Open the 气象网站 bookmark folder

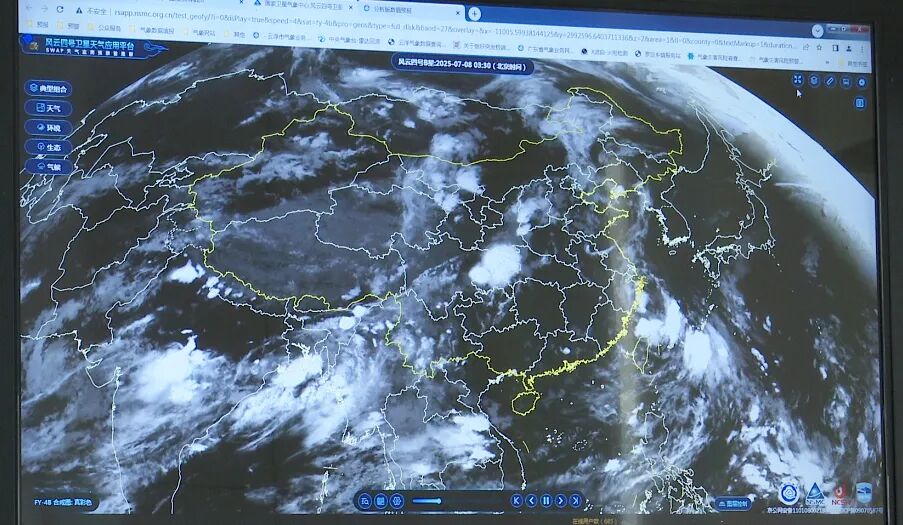point(199,33)
